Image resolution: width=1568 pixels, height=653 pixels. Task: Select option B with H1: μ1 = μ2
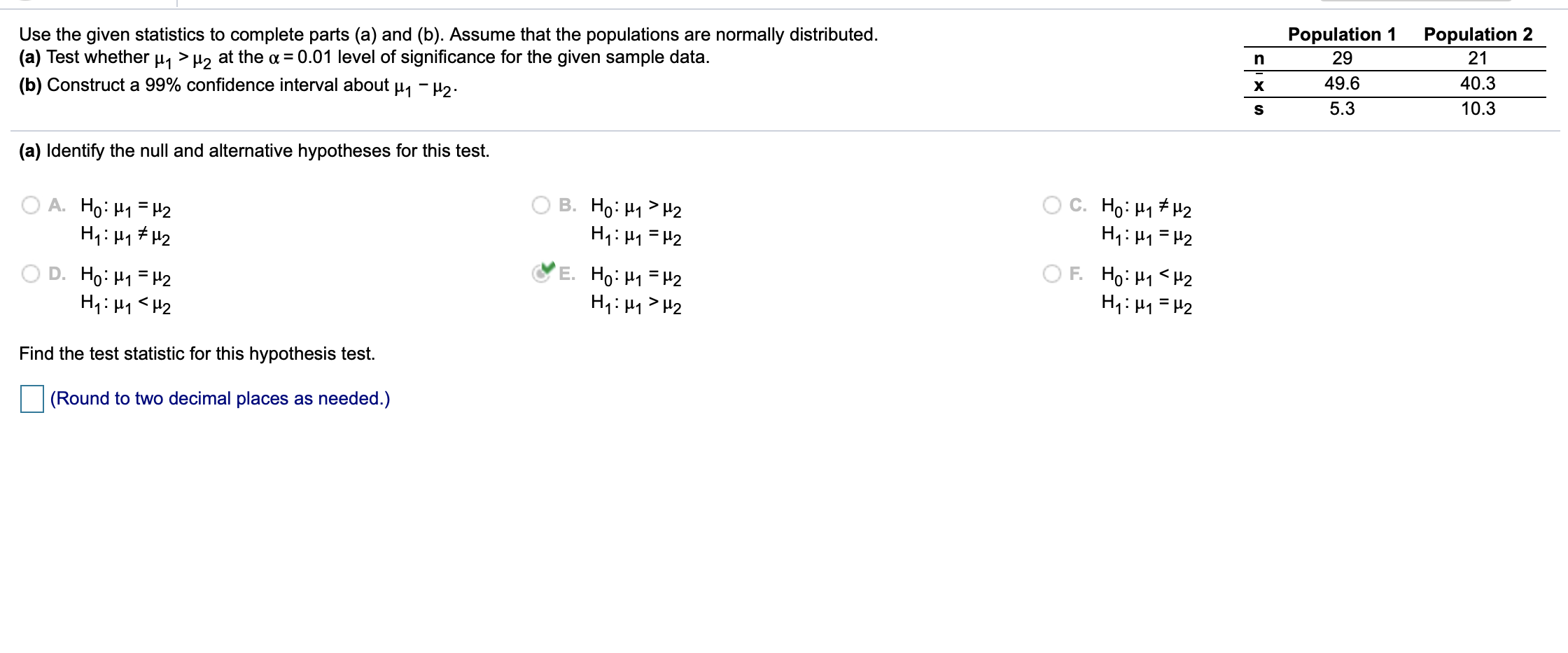[x=542, y=204]
